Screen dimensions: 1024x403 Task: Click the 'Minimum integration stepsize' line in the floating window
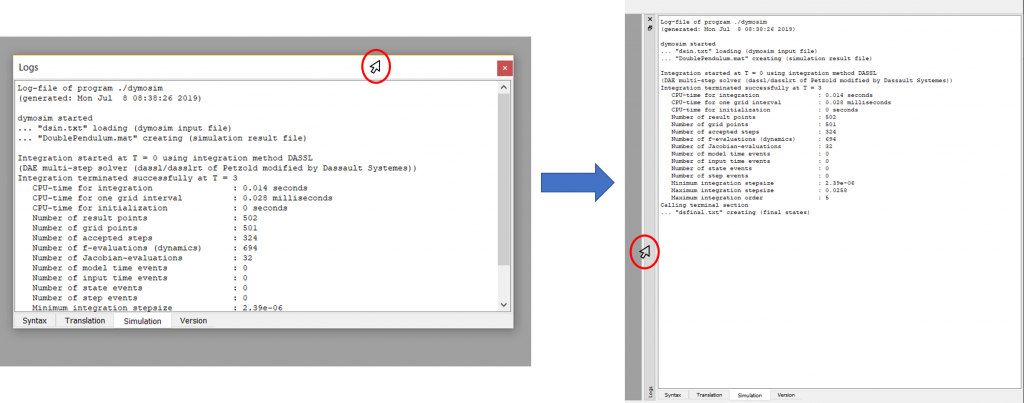click(157, 308)
